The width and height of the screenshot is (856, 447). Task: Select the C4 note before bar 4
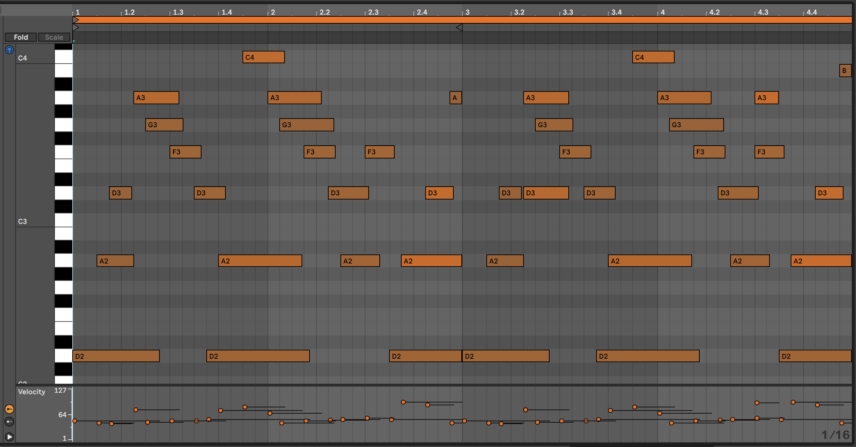tap(653, 57)
